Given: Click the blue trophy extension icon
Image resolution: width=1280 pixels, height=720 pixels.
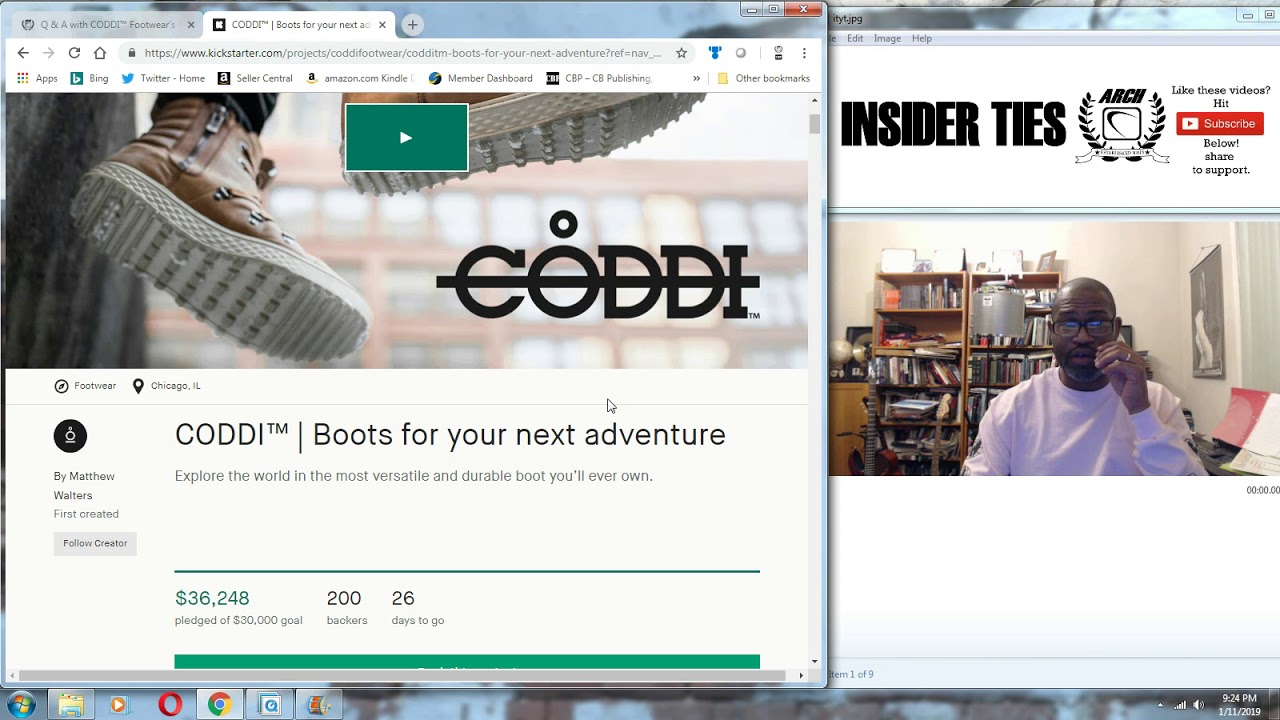Looking at the screenshot, I should click(x=715, y=53).
